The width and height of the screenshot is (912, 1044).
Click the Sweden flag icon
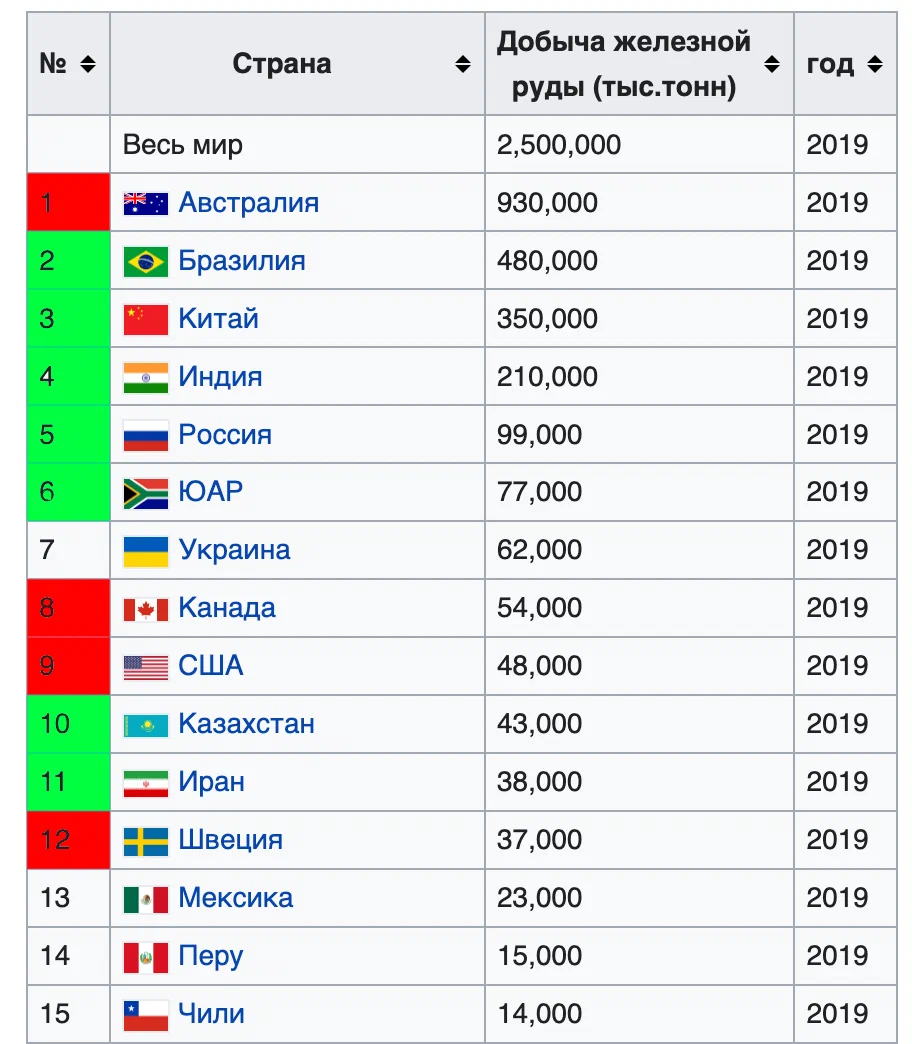coord(146,841)
